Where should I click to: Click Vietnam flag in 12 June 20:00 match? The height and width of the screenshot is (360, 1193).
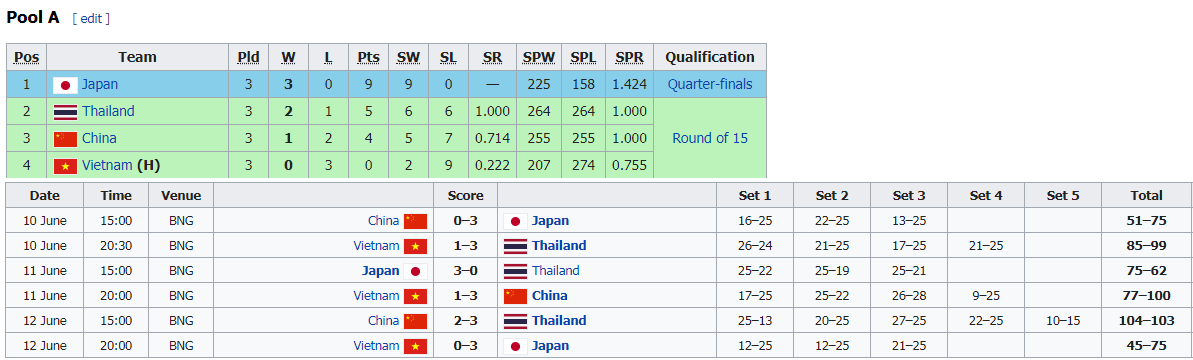(x=415, y=346)
